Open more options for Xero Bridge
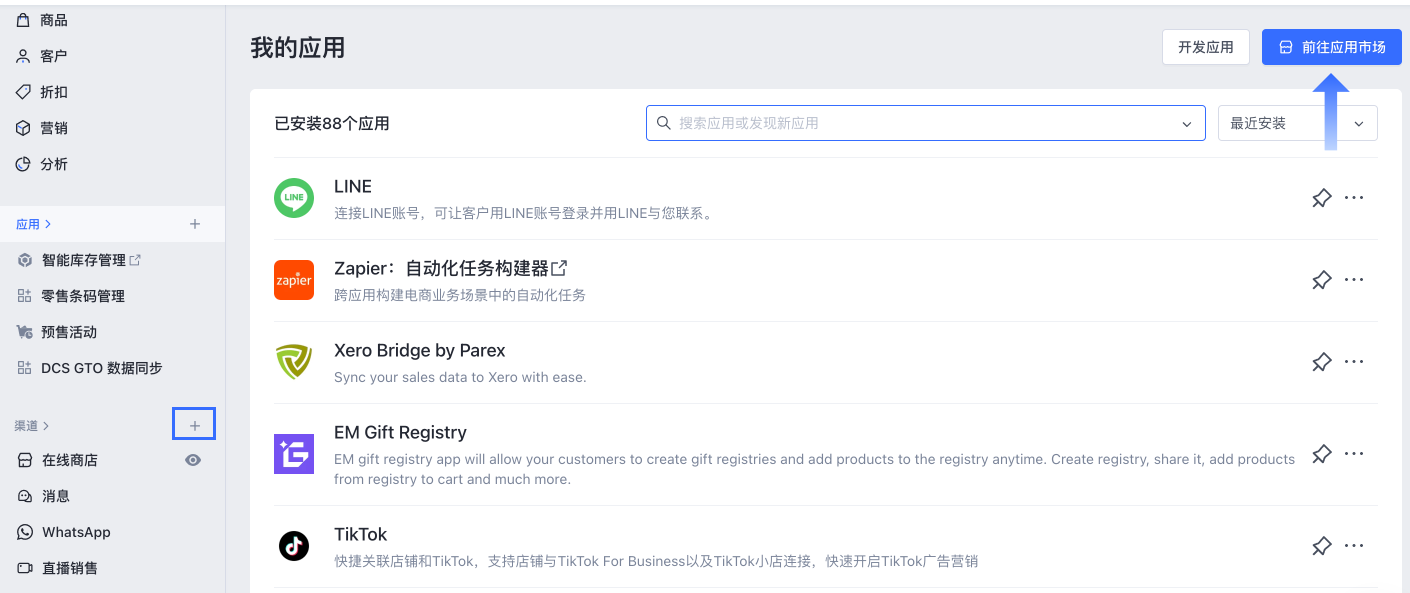Screen dimensions: 1410x593 pos(1354,362)
